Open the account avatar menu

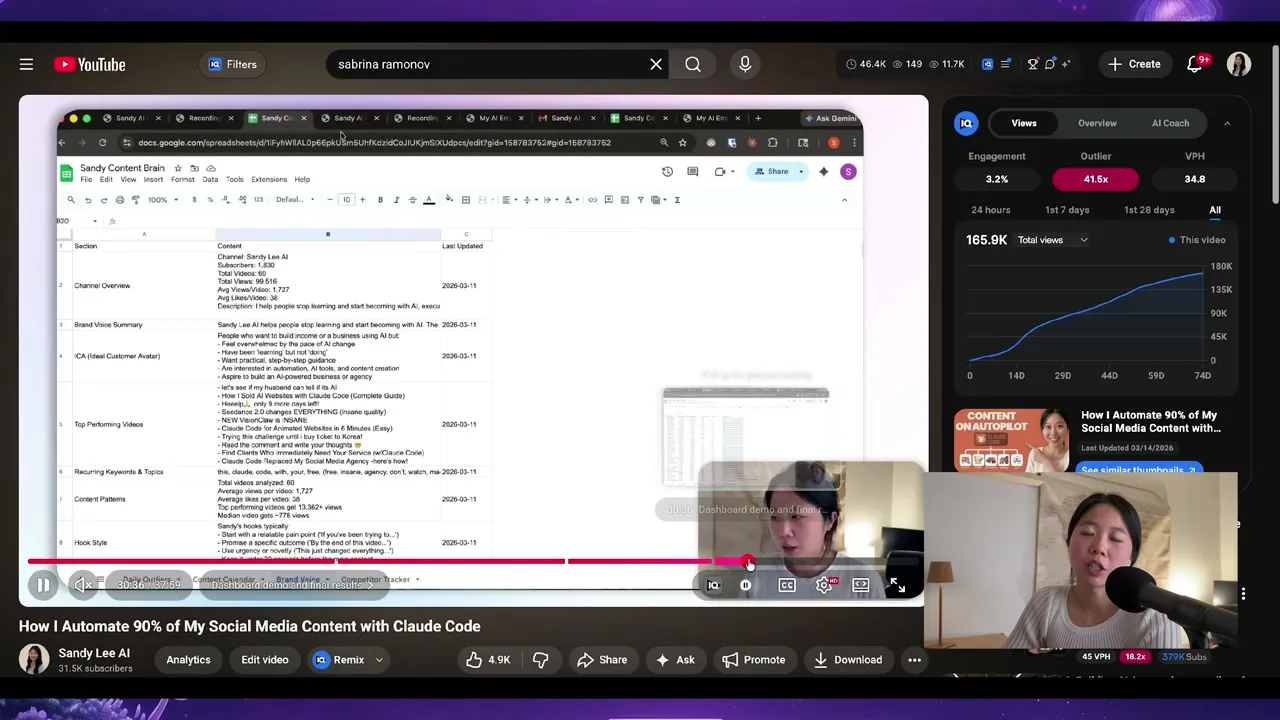tap(1239, 64)
